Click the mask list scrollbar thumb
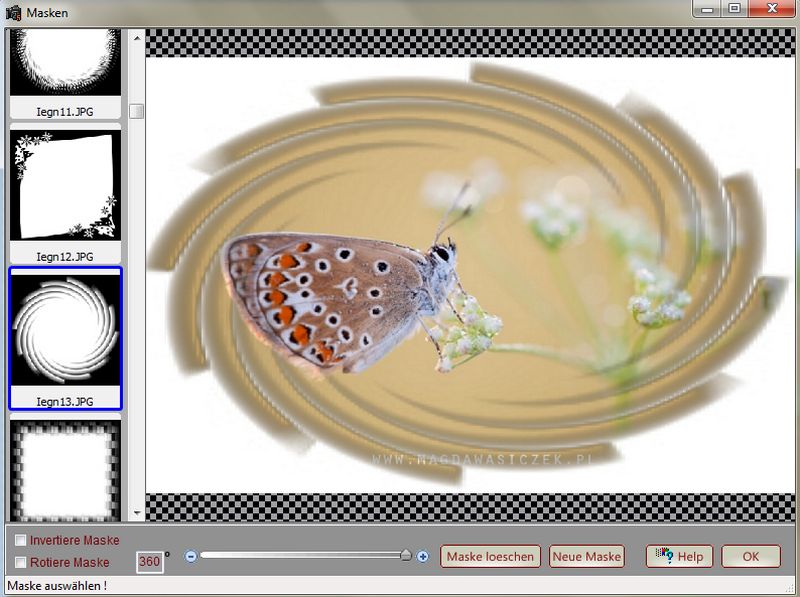 [x=136, y=111]
